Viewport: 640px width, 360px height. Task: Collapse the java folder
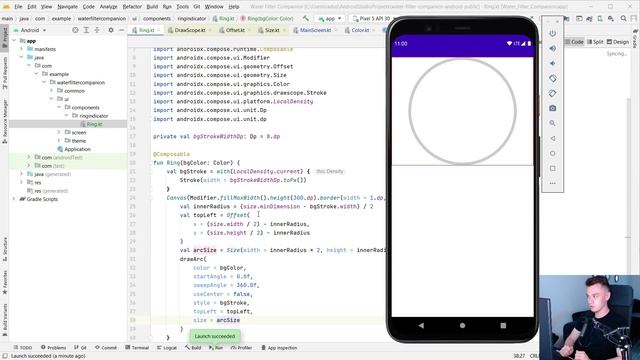click(x=22, y=58)
